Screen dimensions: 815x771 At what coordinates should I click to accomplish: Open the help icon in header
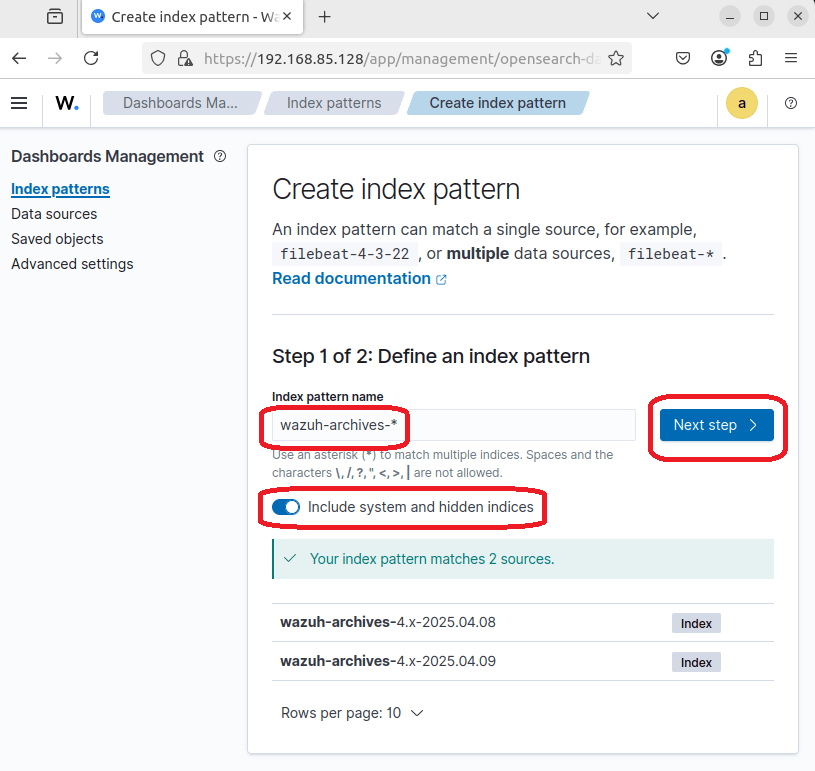(791, 103)
